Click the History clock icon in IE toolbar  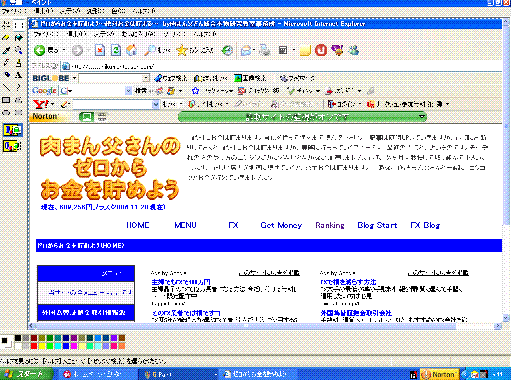pyautogui.click(x=227, y=50)
